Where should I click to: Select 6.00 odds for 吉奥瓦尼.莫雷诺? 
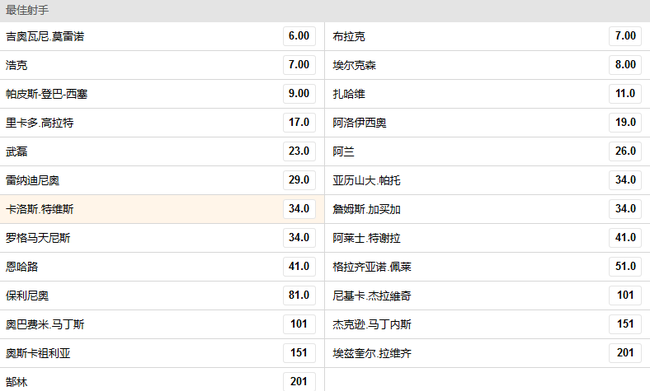299,36
